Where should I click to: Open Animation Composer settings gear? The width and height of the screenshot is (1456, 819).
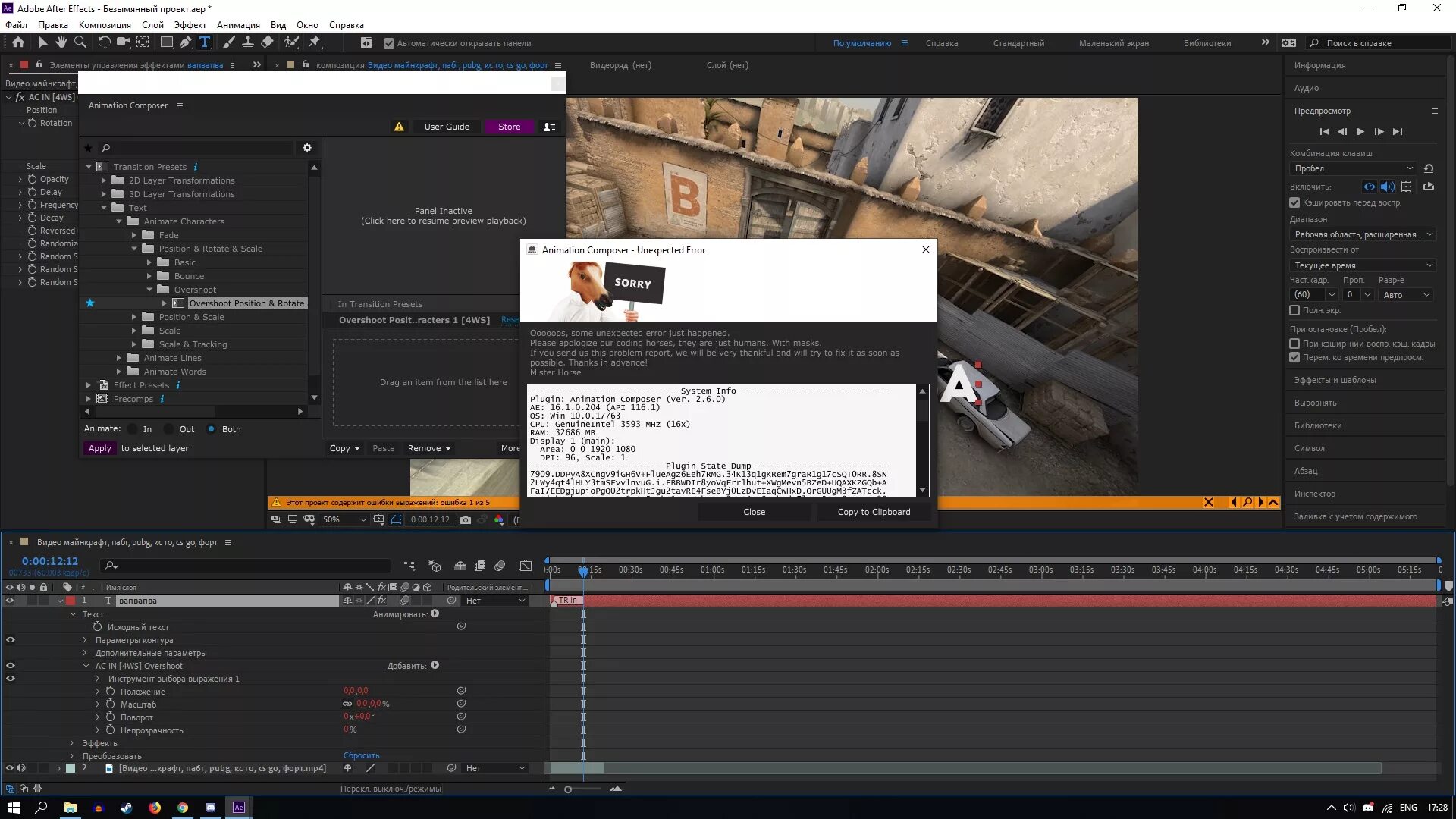[307, 148]
